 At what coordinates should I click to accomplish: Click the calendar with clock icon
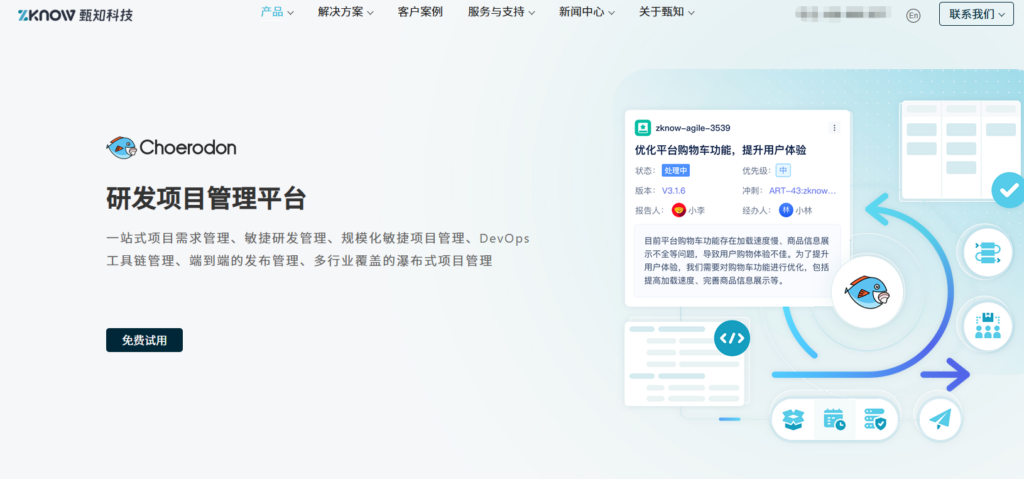(834, 420)
